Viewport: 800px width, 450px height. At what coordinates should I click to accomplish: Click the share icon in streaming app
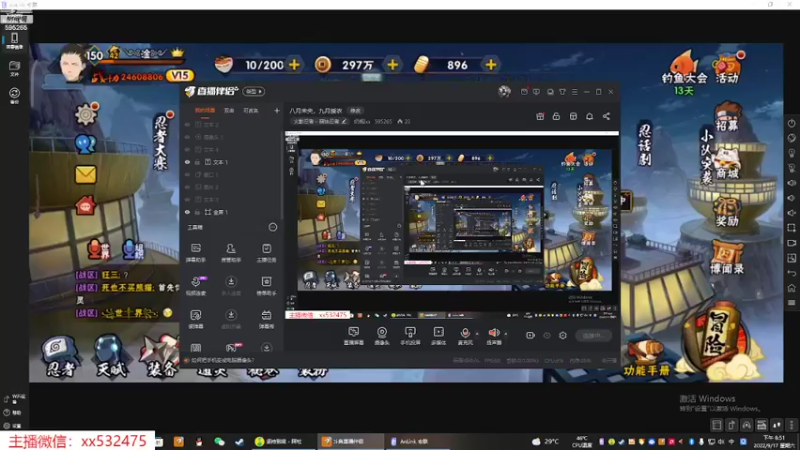[x=606, y=116]
